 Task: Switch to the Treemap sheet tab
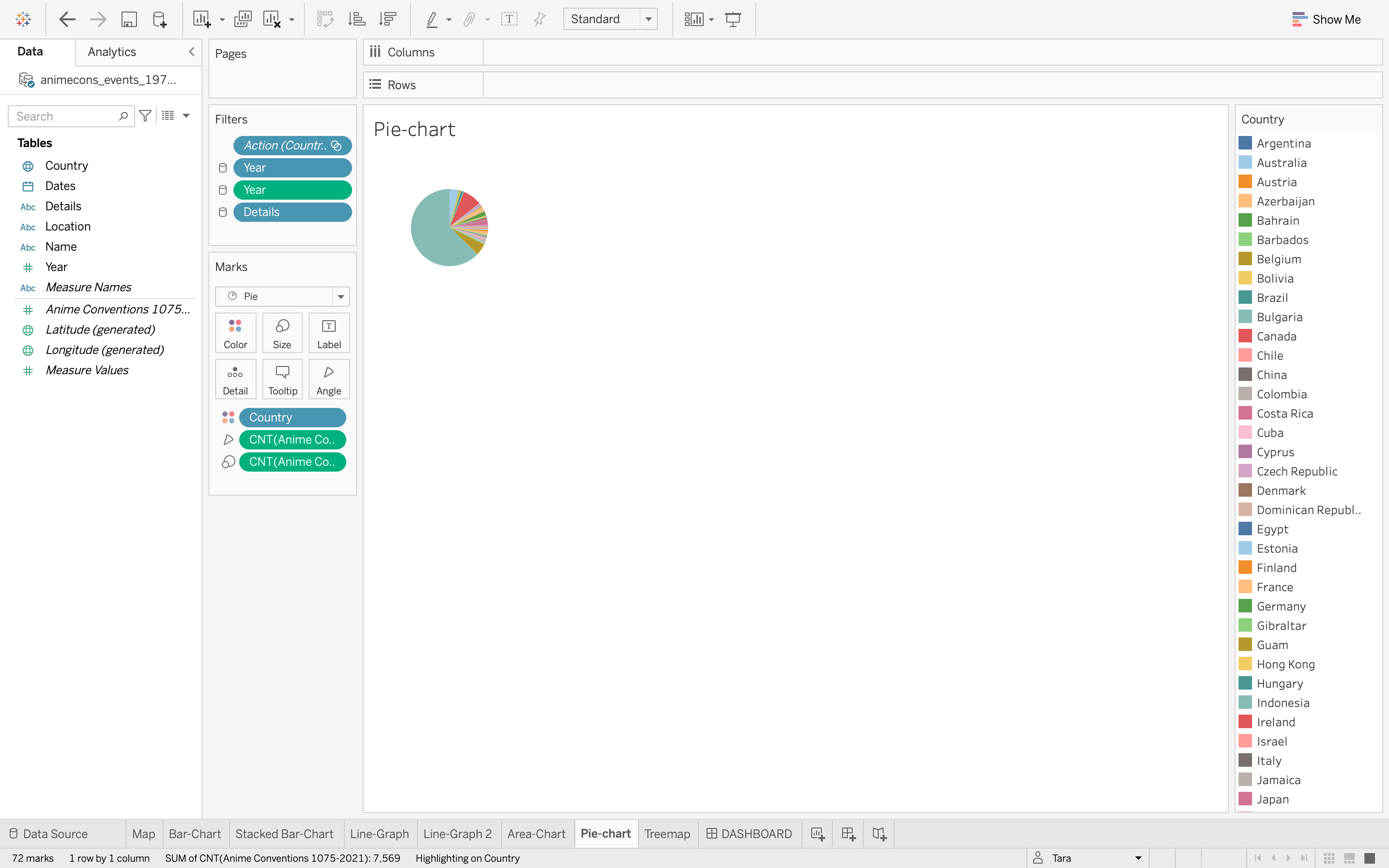pos(667,834)
